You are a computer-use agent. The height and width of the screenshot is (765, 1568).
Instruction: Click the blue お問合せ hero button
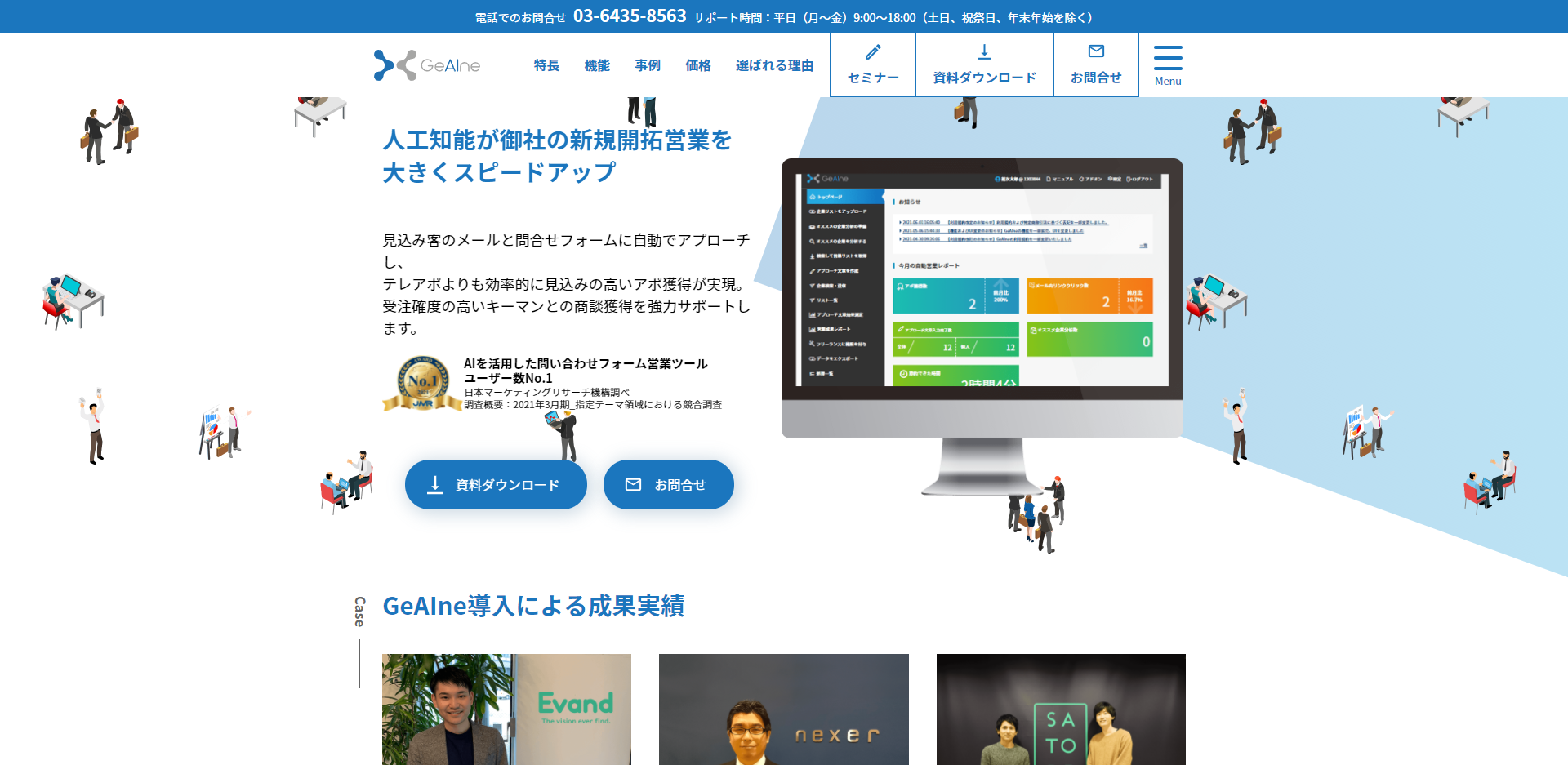point(669,485)
